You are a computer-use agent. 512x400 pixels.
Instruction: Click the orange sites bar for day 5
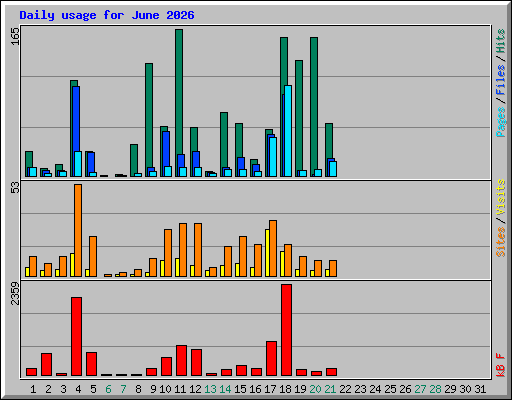point(93,256)
